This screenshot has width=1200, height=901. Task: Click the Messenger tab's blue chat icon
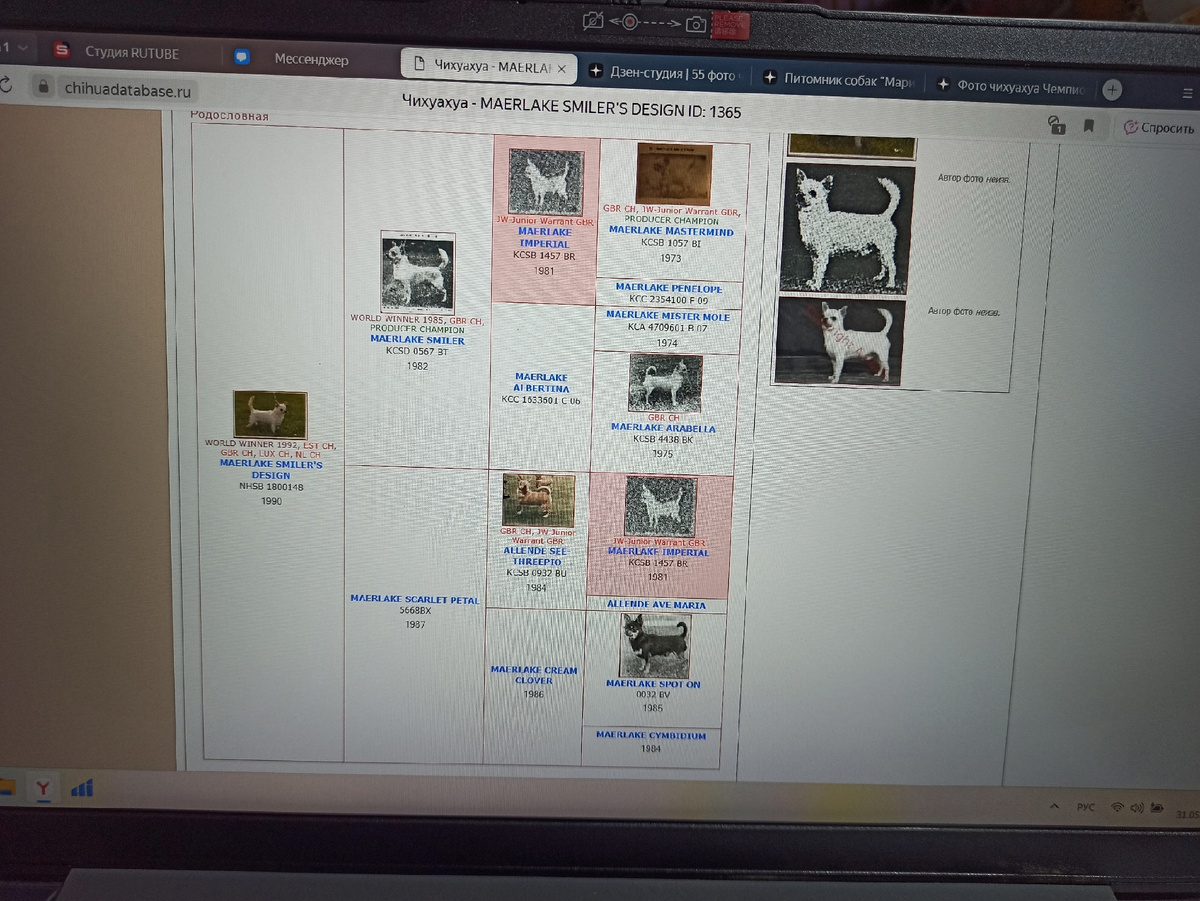point(242,57)
